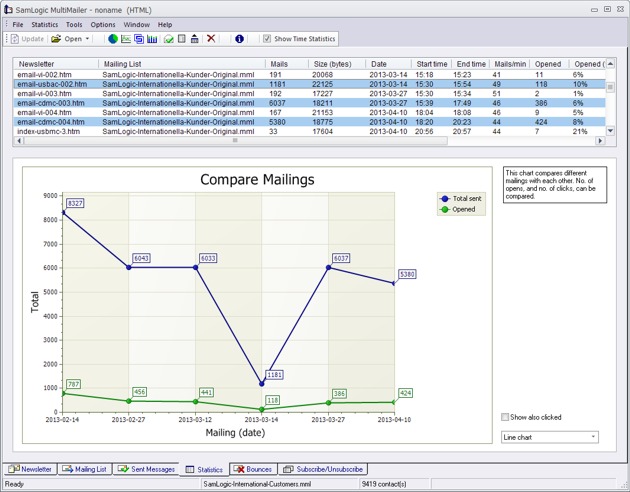Select the email-vi-004.htm row
Screen dimensions: 630x492
pos(309,112)
